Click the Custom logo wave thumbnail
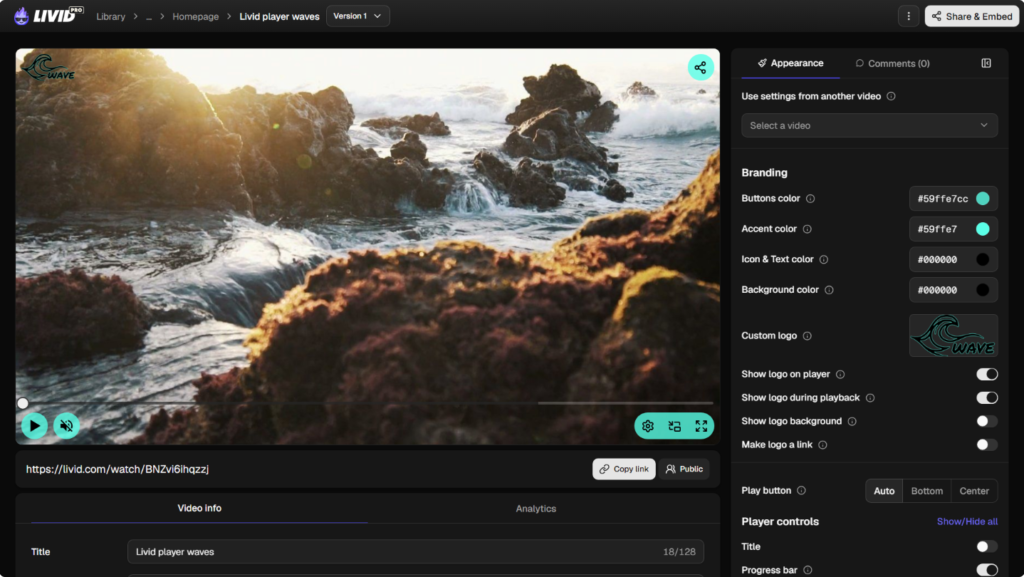The width and height of the screenshot is (1024, 577). 953,335
